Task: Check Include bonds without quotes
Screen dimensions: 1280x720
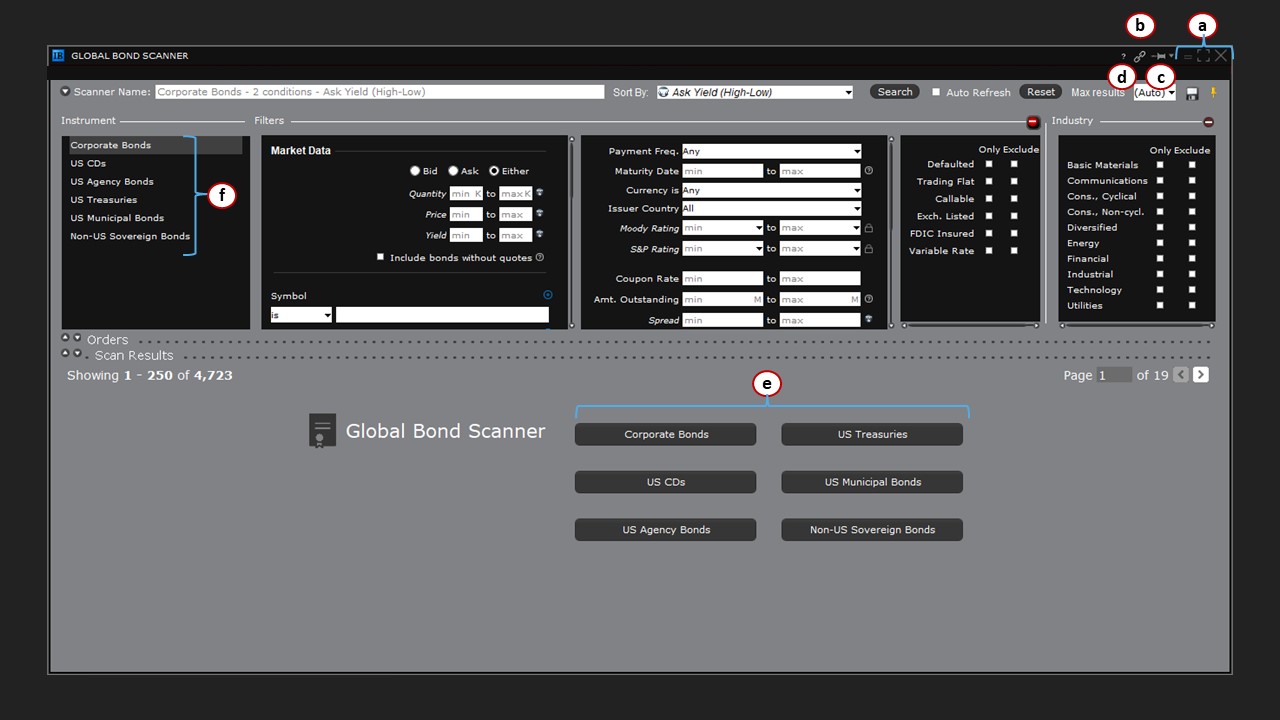Action: tap(380, 257)
